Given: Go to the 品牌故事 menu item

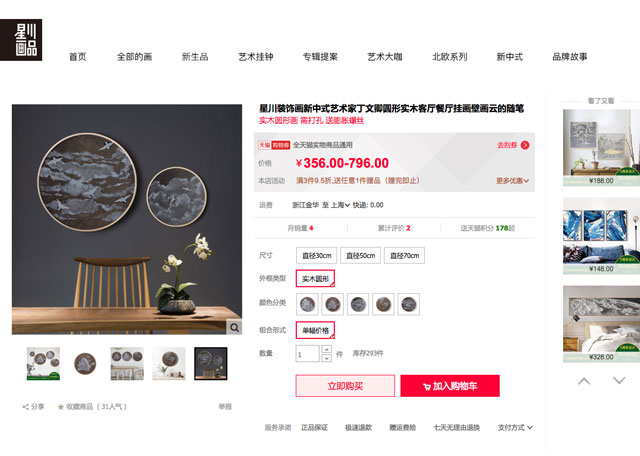Looking at the screenshot, I should click(570, 57).
